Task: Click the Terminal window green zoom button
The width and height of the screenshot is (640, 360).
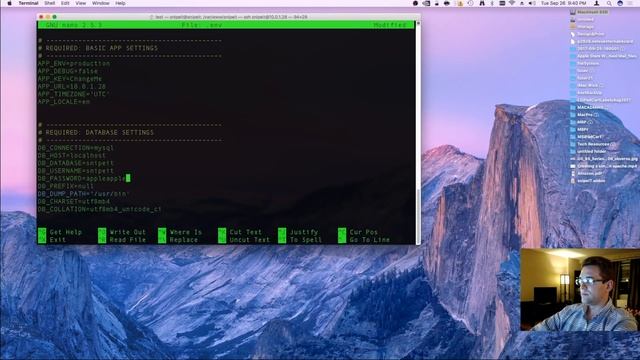Action: (54, 17)
